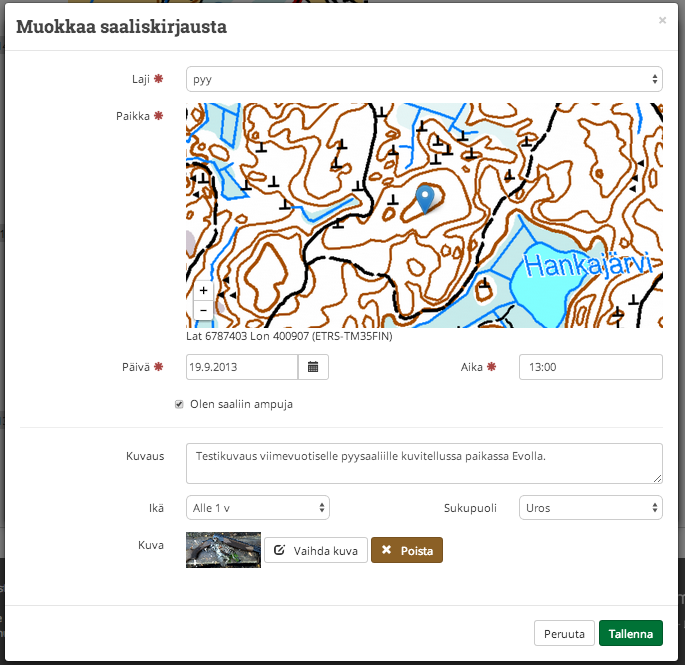Click the blue location pin on map
Viewport: 685px width, 665px height.
pyautogui.click(x=425, y=199)
